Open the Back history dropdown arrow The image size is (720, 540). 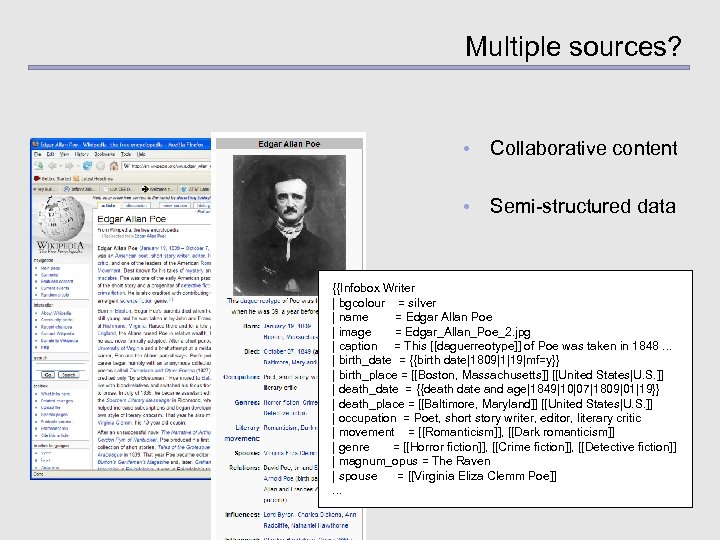(x=61, y=166)
